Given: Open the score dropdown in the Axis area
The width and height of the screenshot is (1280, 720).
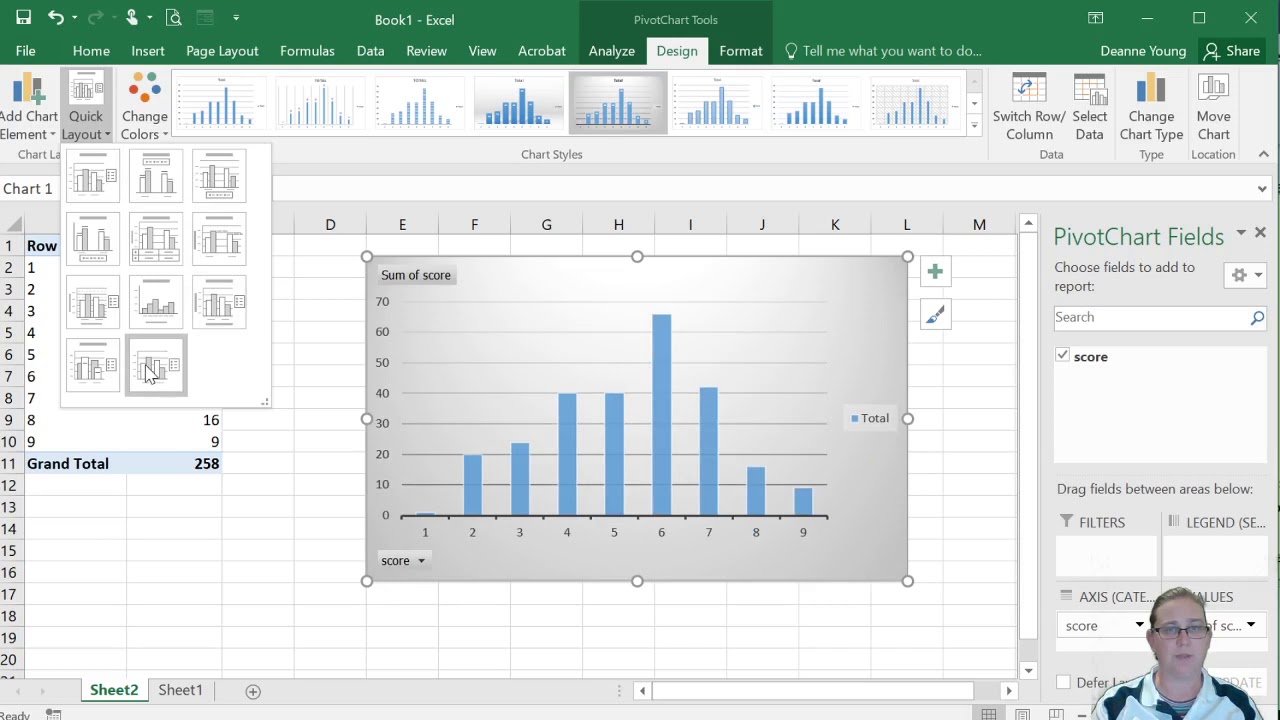Looking at the screenshot, I should [1139, 626].
